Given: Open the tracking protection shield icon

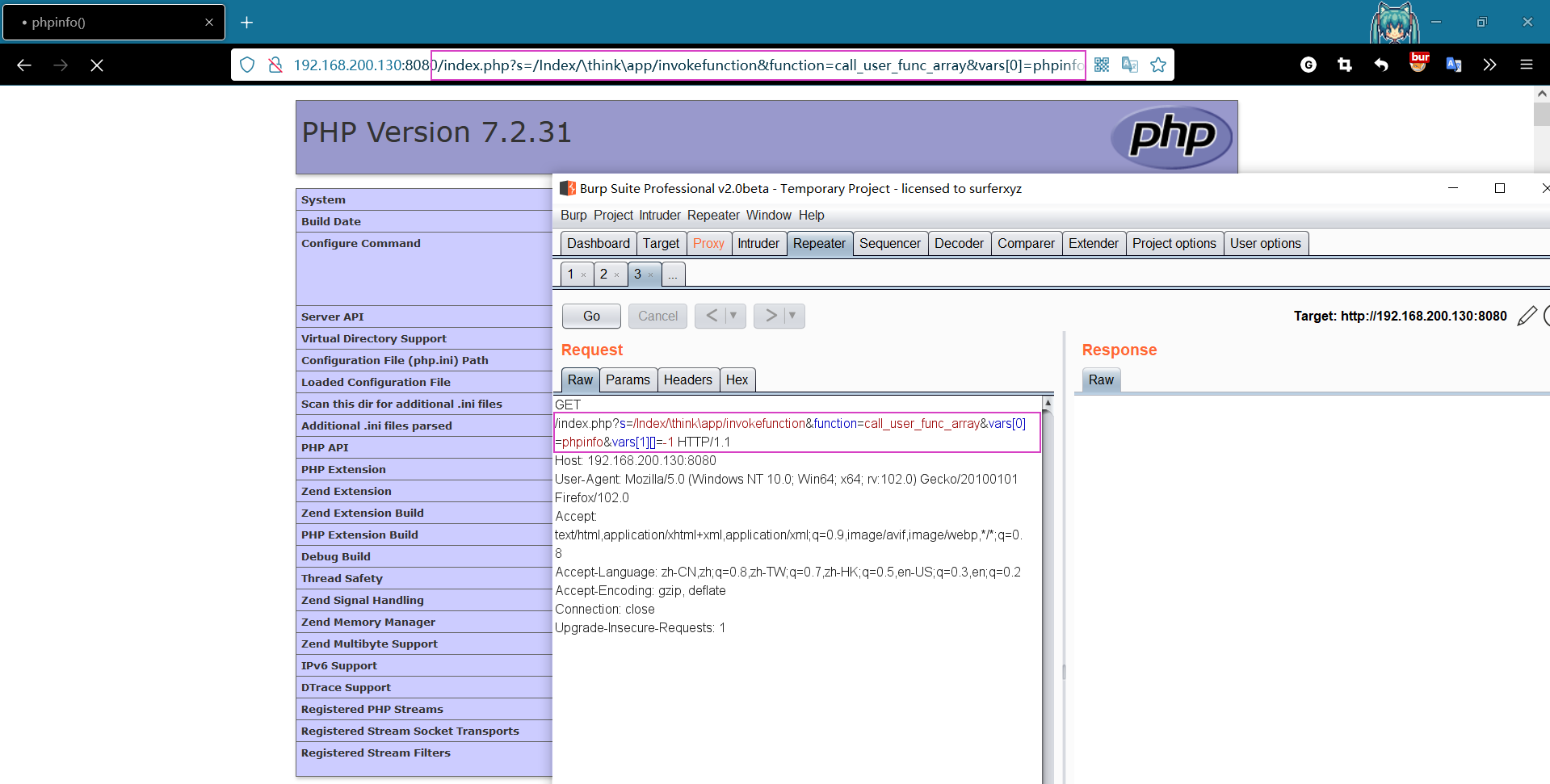Looking at the screenshot, I should point(248,65).
